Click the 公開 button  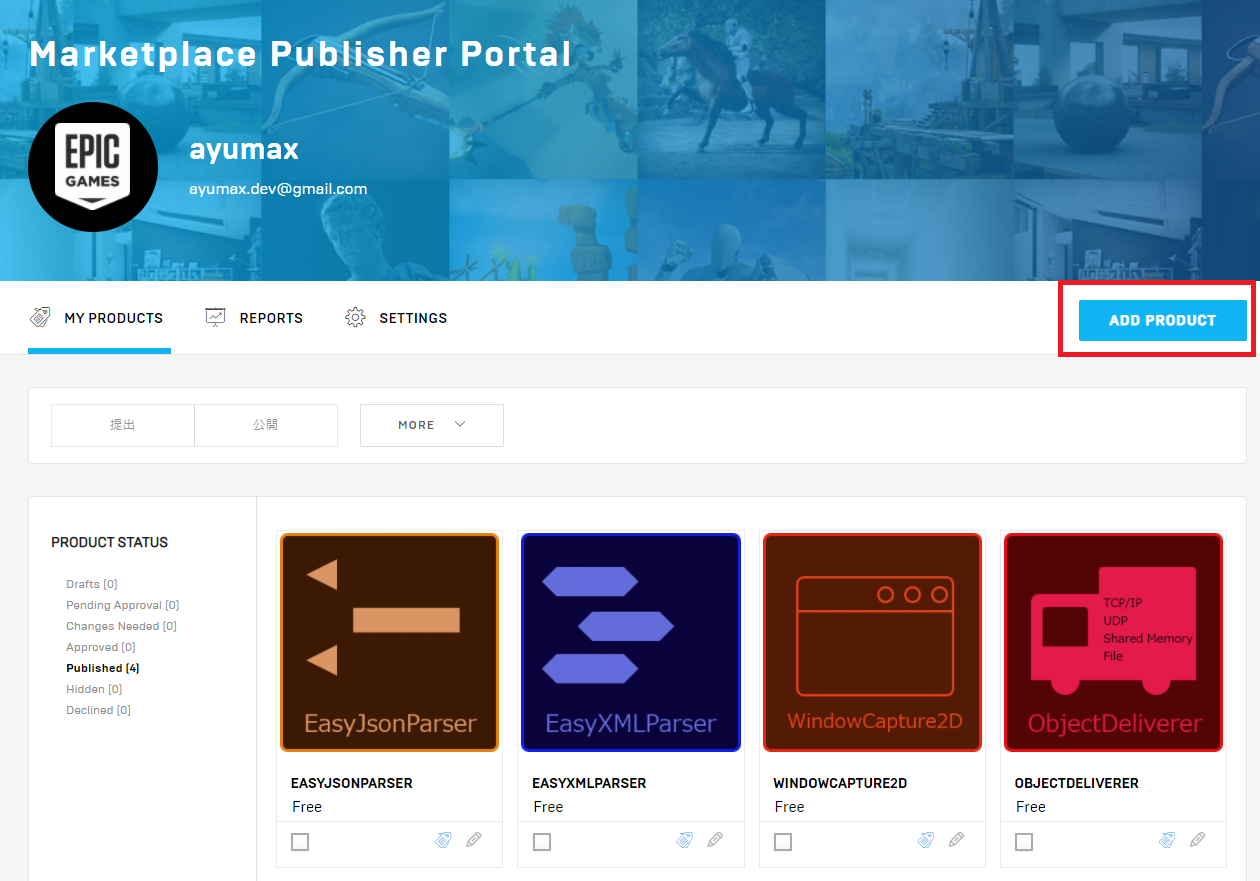pyautogui.click(x=266, y=425)
